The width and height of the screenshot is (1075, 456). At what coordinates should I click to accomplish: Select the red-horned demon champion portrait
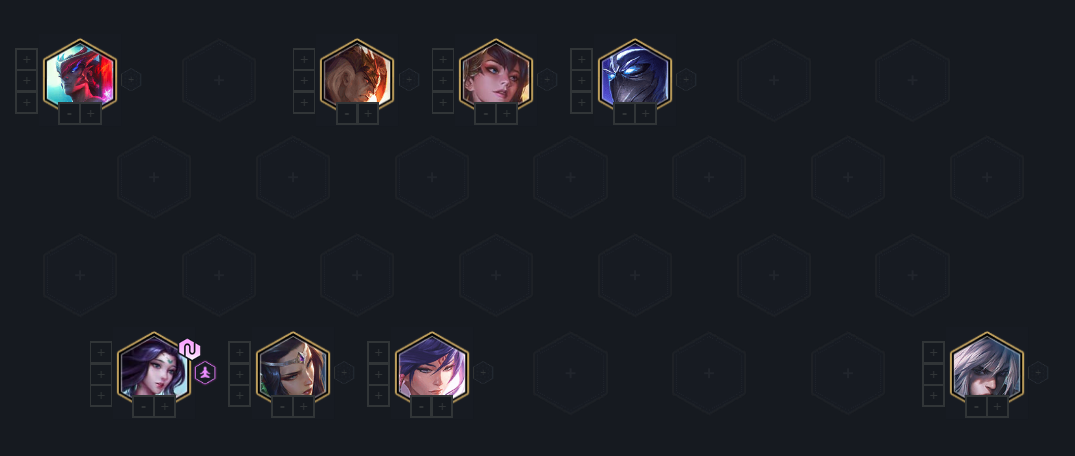(x=80, y=74)
